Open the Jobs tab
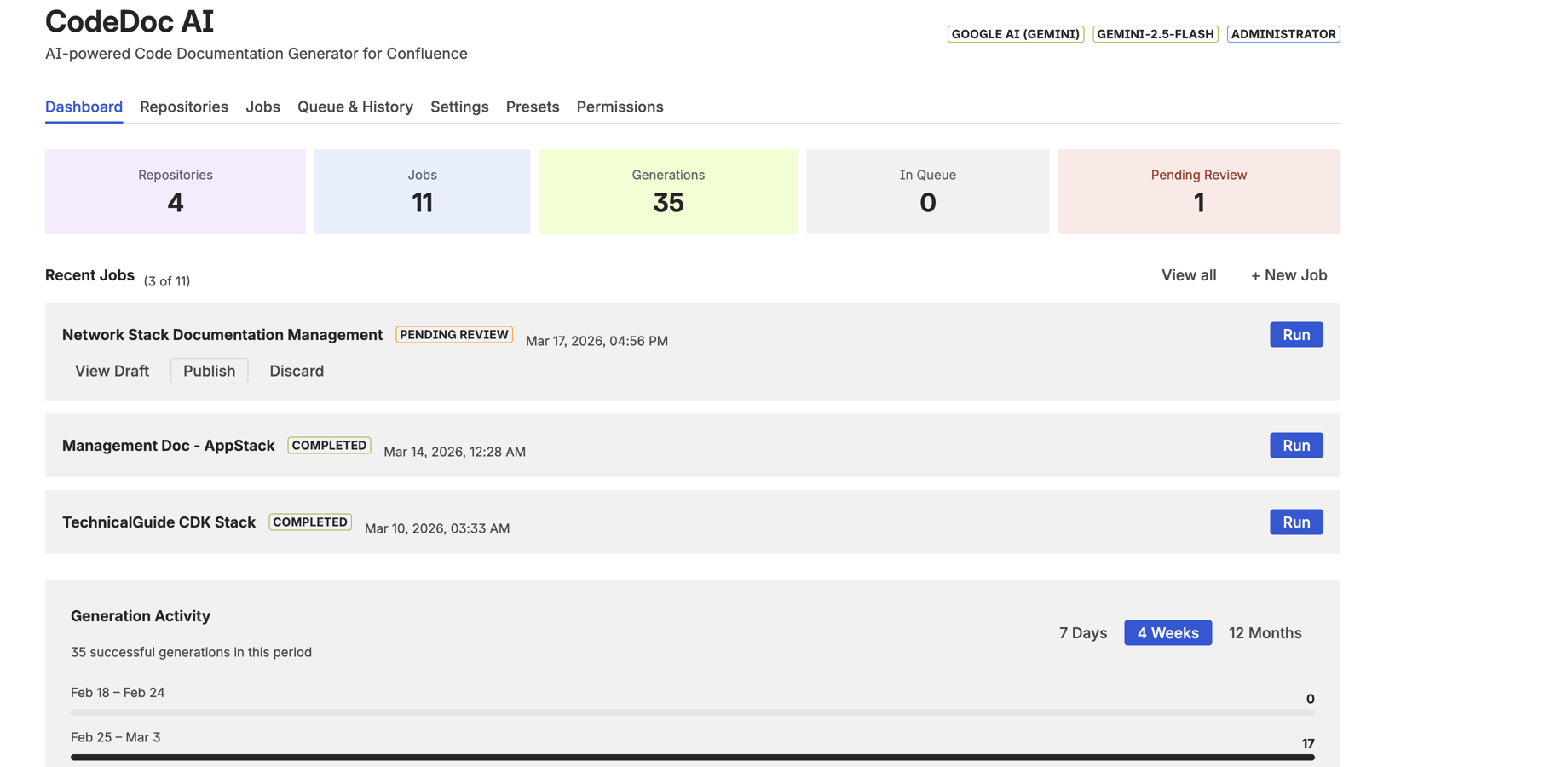Viewport: 1568px width, 767px height. pyautogui.click(x=262, y=107)
